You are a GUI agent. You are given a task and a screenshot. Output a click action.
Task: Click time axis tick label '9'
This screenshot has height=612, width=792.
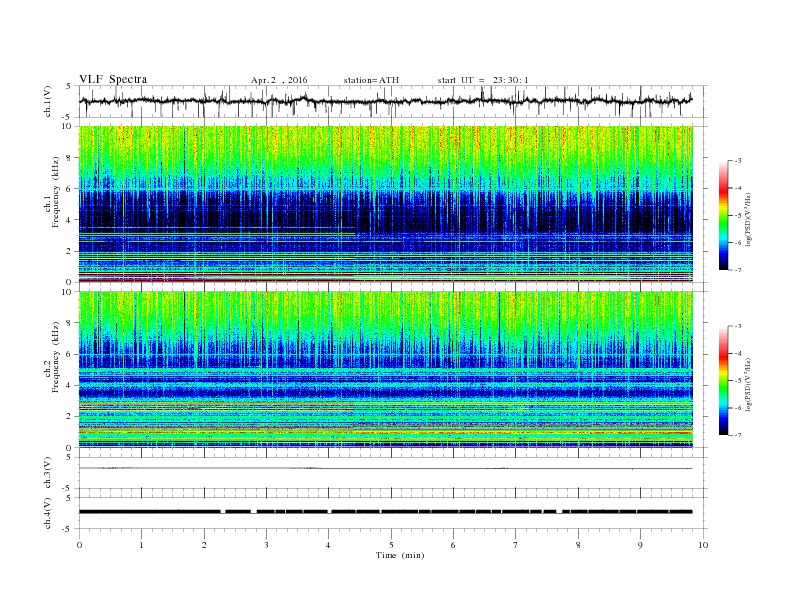coord(640,545)
